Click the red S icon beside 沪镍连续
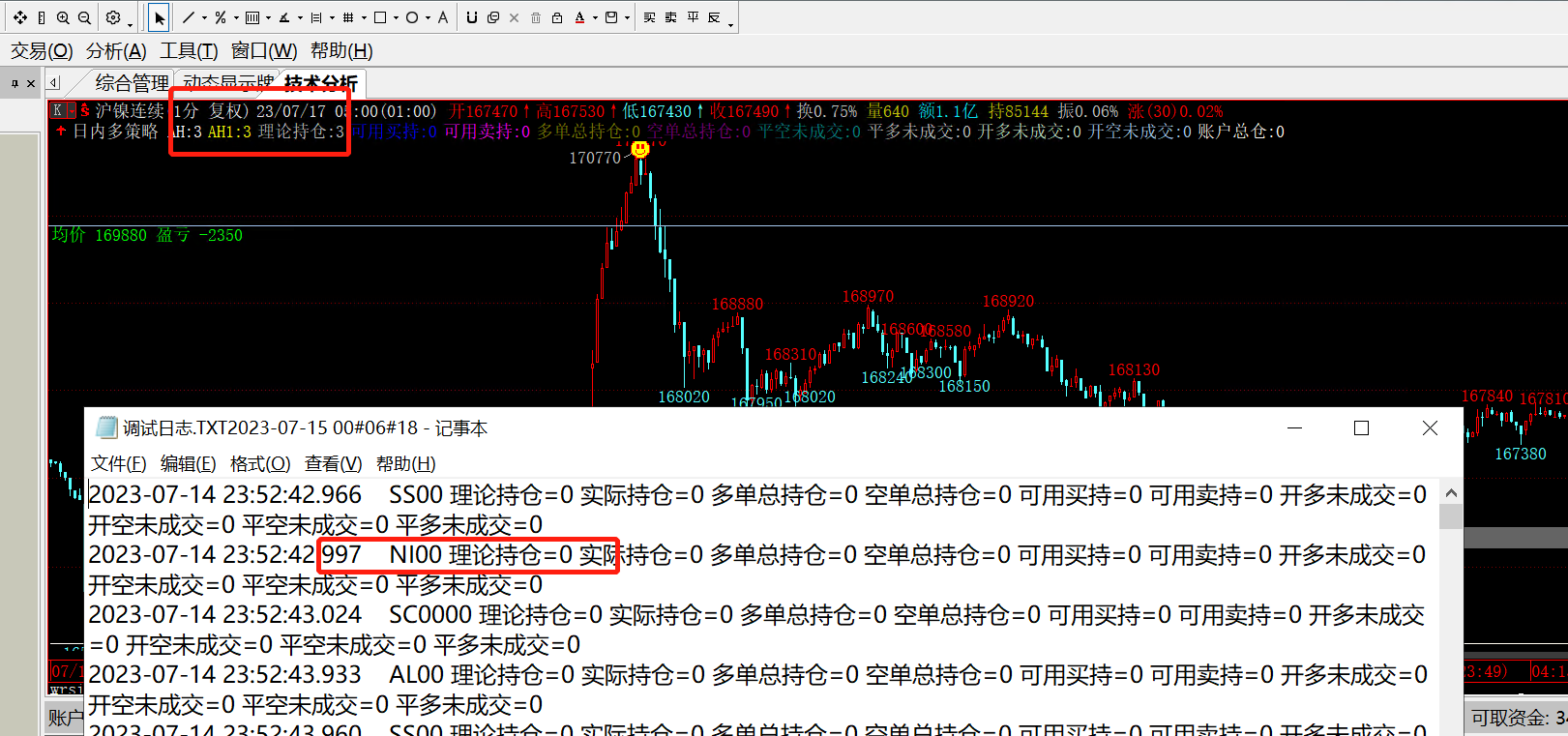 (85, 110)
